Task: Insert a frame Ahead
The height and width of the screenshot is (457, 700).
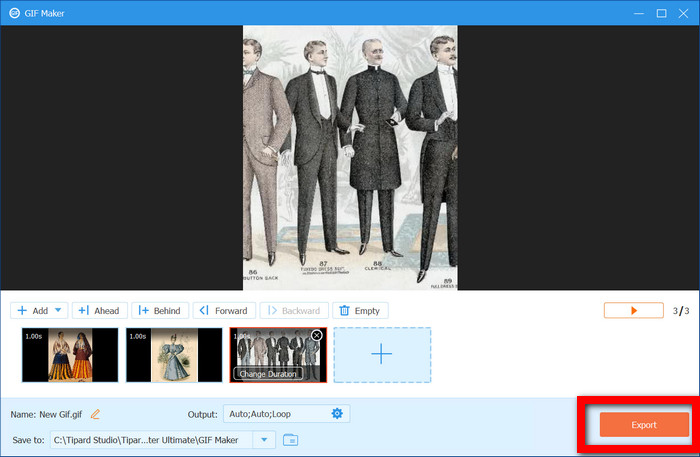Action: (100, 311)
